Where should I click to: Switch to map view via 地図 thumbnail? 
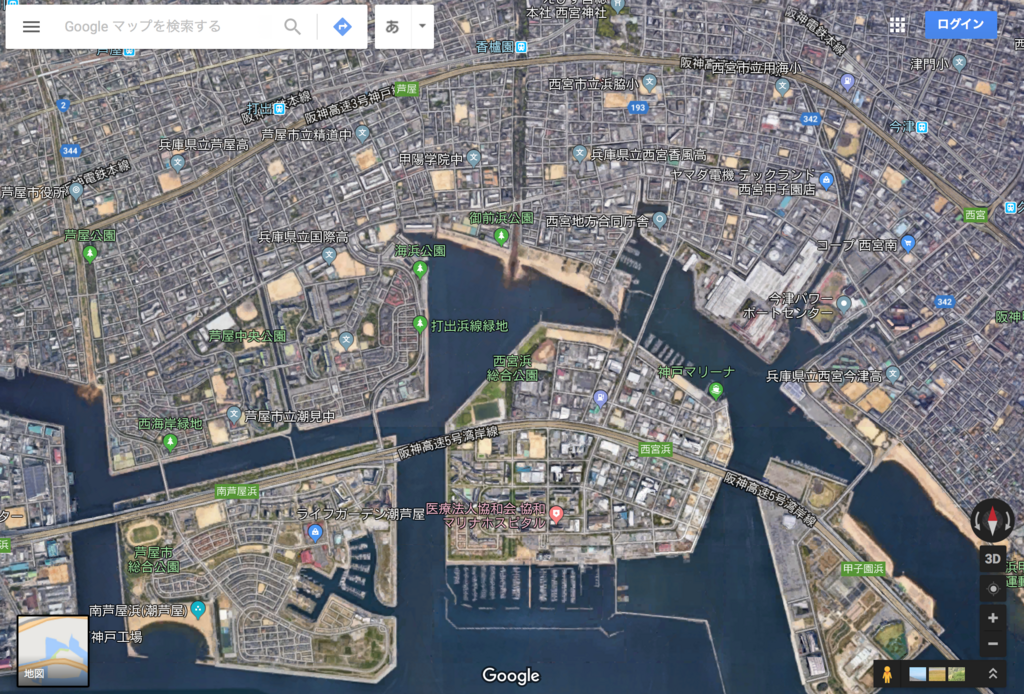click(53, 651)
